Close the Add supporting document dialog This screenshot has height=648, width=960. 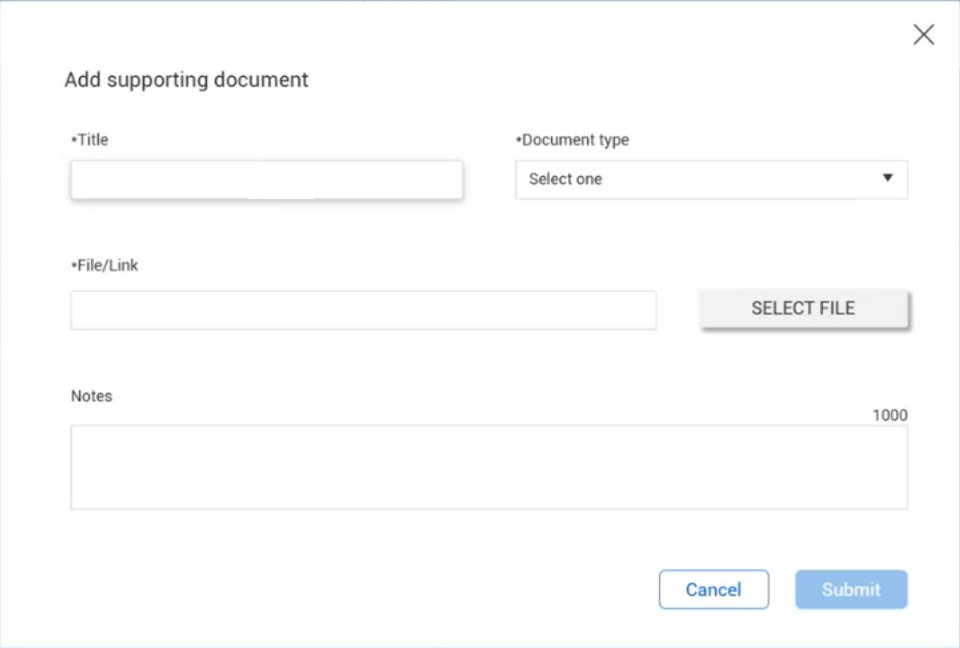click(923, 35)
